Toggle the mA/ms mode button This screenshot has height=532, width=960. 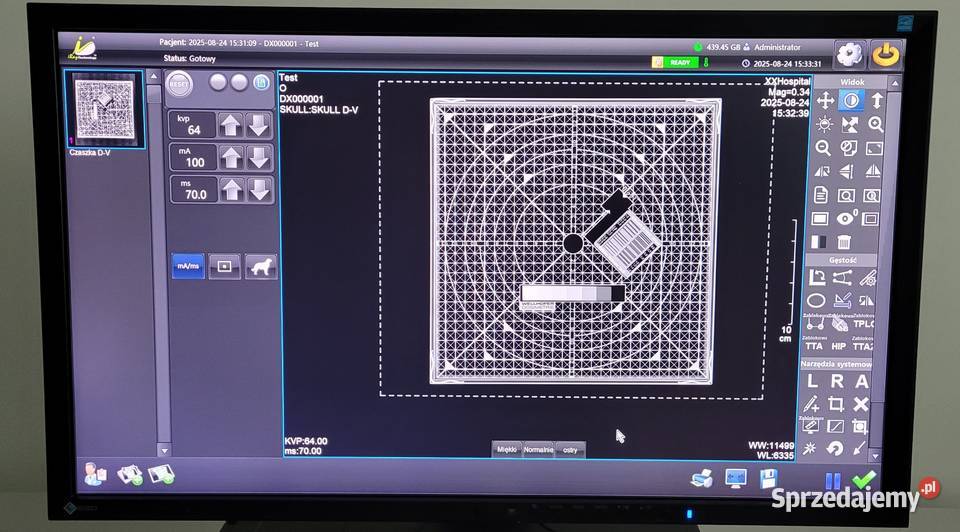tap(188, 266)
